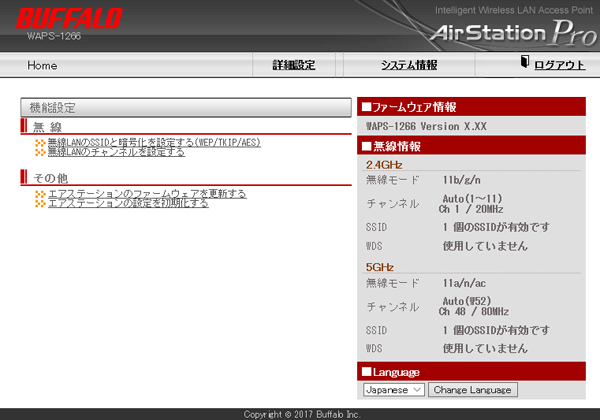Click the AirStation Pro logo
Screen dimensions: 600x420
click(x=514, y=32)
